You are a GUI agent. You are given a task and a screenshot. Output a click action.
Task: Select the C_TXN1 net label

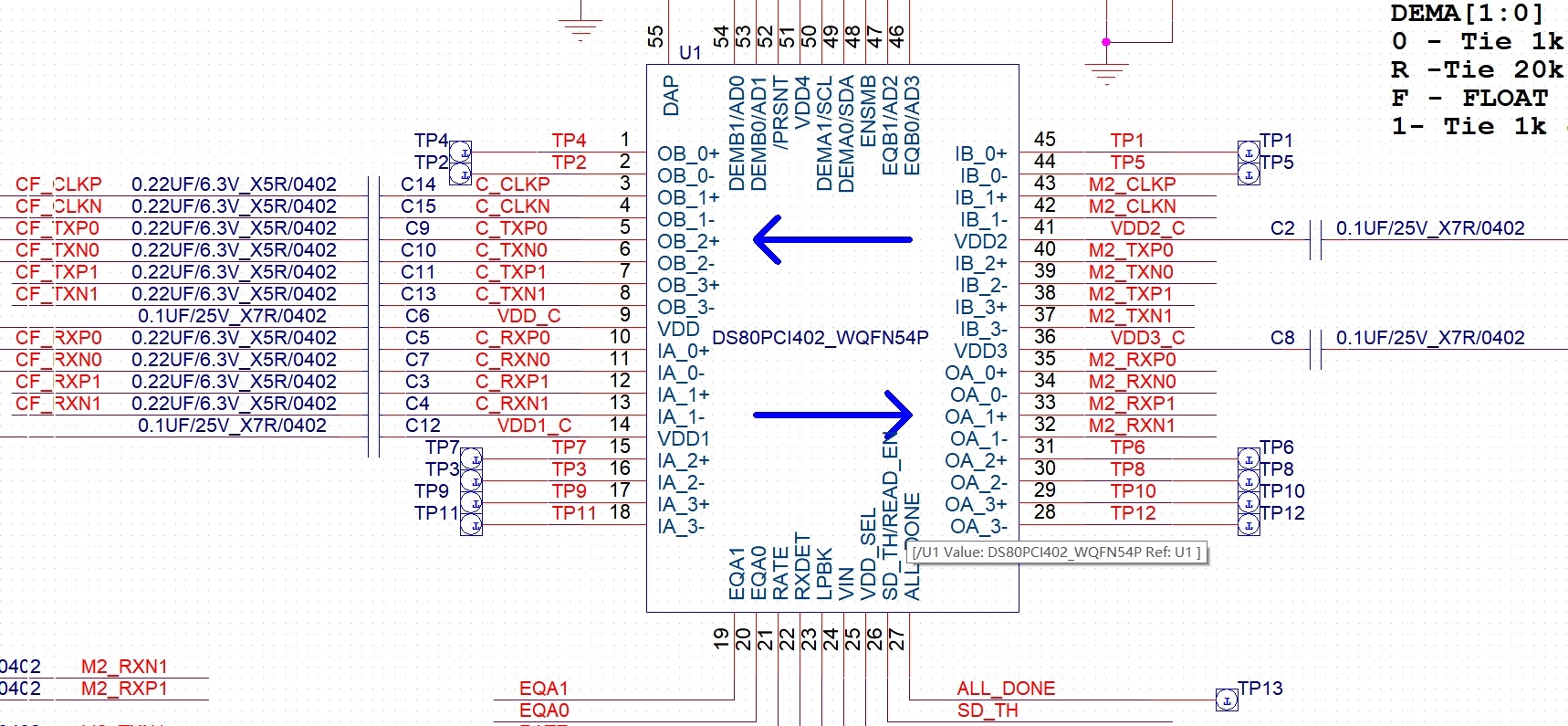tap(510, 294)
